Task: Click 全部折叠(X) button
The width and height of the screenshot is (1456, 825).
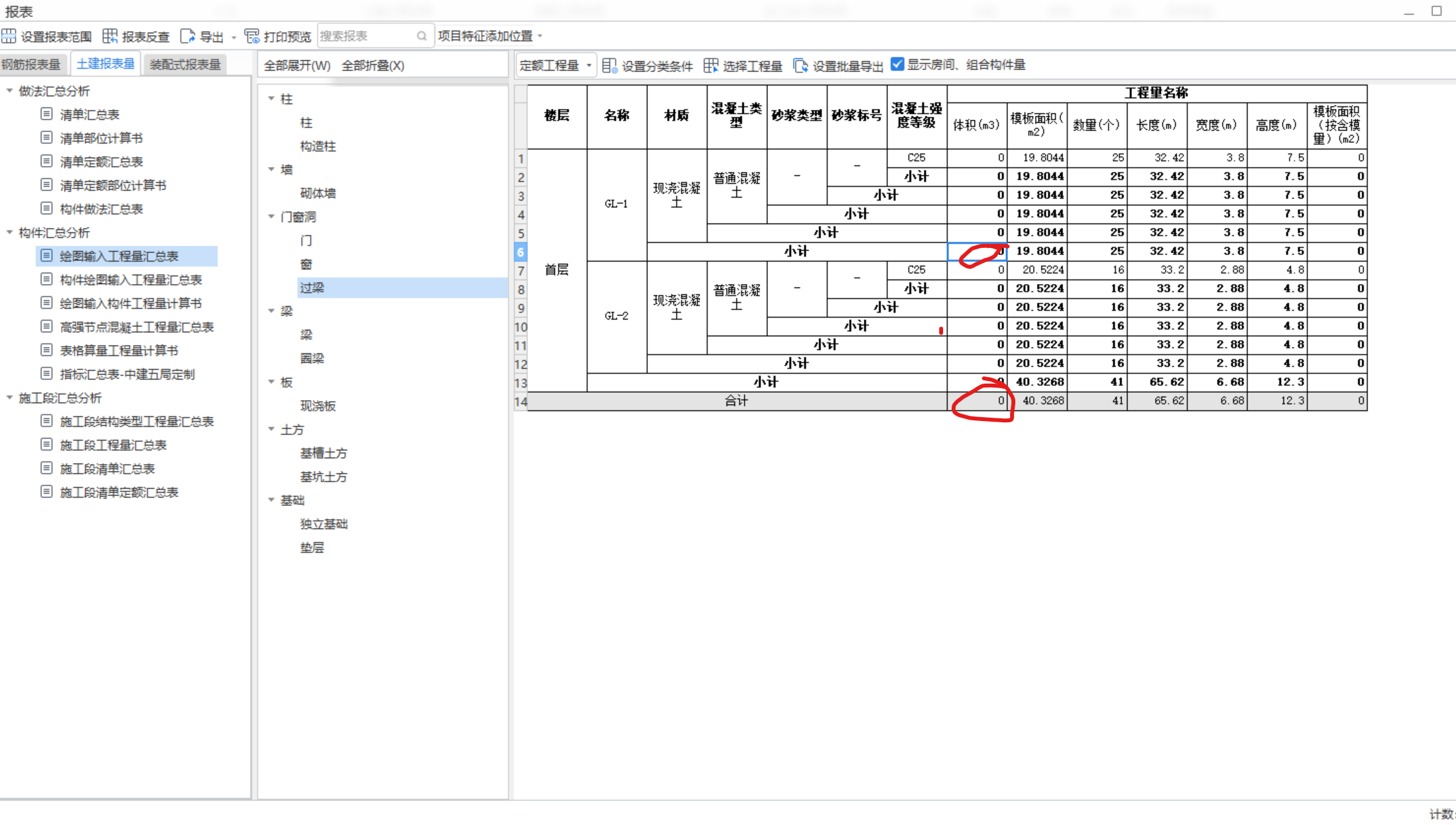Action: click(x=373, y=66)
